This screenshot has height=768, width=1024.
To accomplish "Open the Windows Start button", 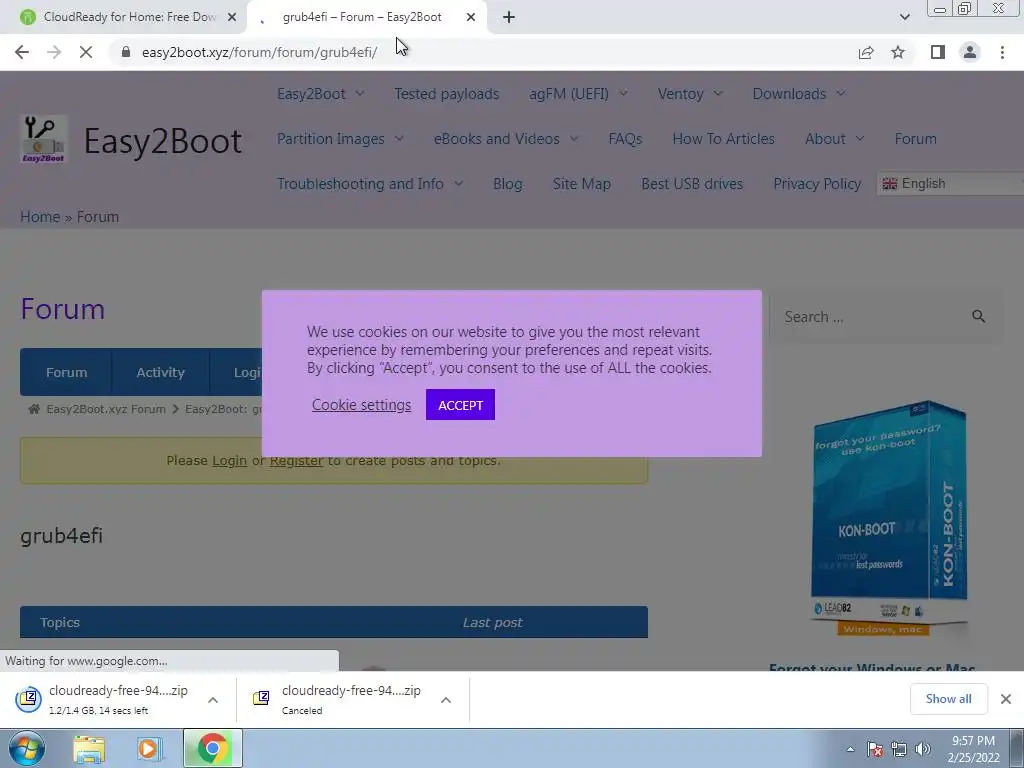I will 26,748.
